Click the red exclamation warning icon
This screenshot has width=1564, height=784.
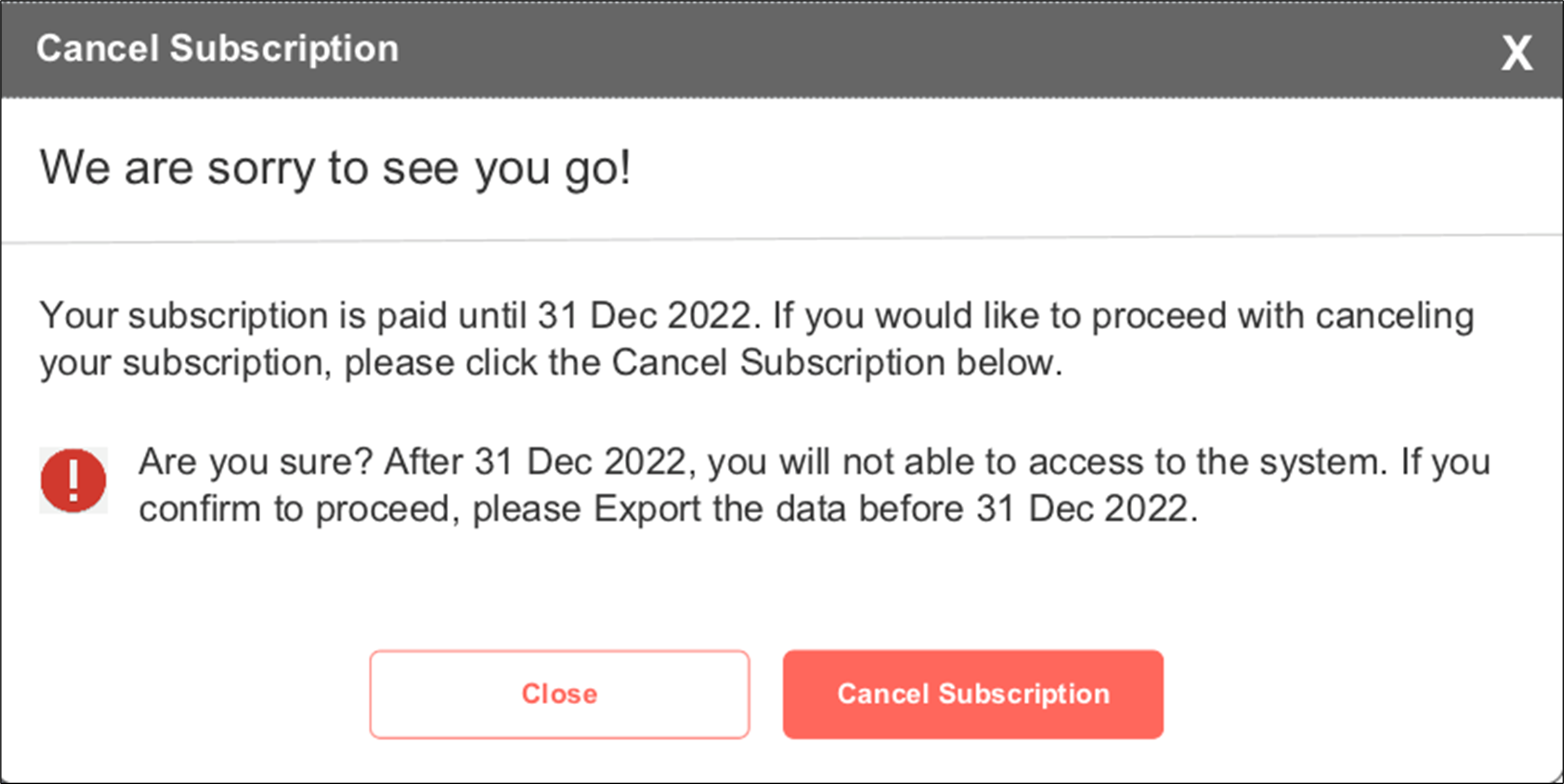(73, 480)
